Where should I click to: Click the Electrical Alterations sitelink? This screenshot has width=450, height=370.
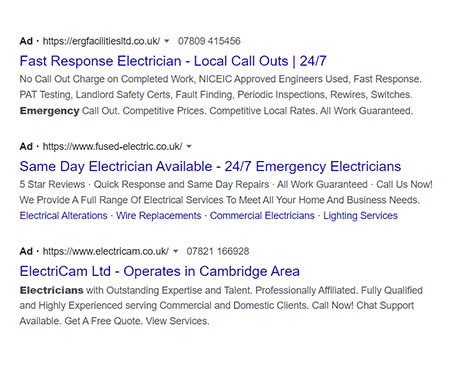63,216
